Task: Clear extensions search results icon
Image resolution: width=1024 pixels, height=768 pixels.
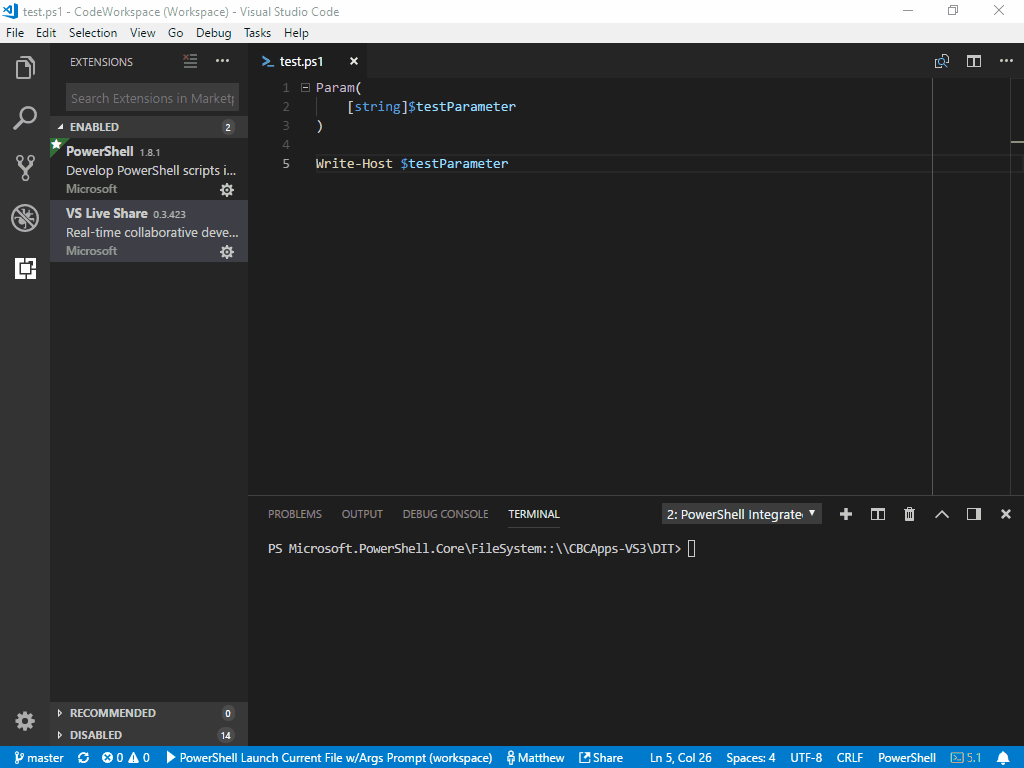Action: [190, 61]
